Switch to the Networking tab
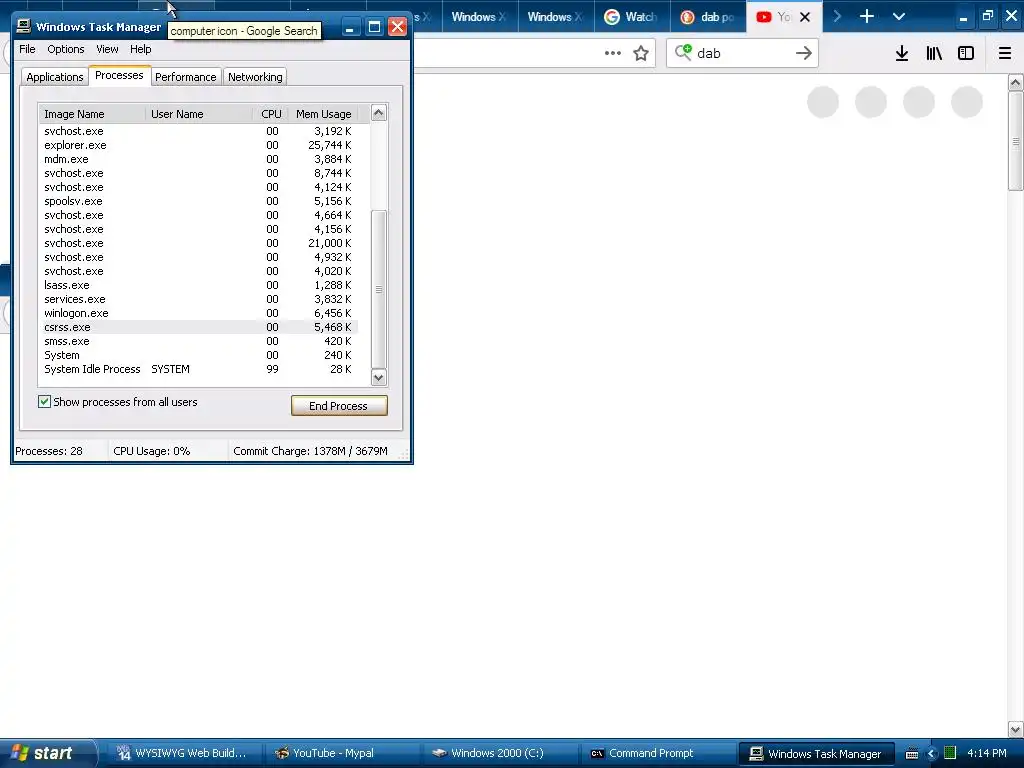Screen dimensions: 1024x768 pos(255,77)
